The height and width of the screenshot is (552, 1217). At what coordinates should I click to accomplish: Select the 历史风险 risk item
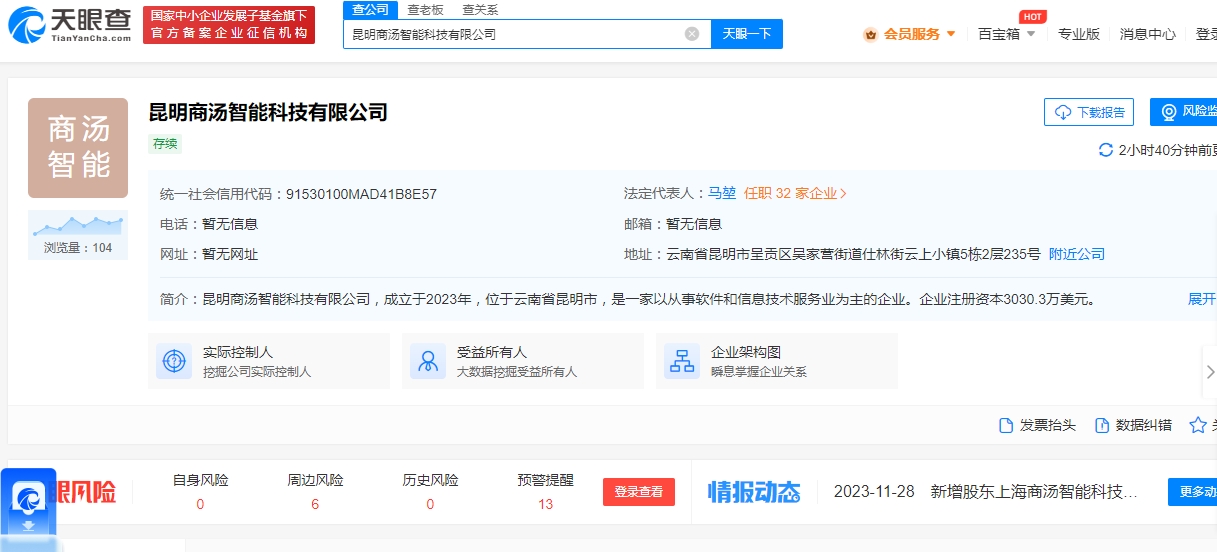tap(431, 491)
